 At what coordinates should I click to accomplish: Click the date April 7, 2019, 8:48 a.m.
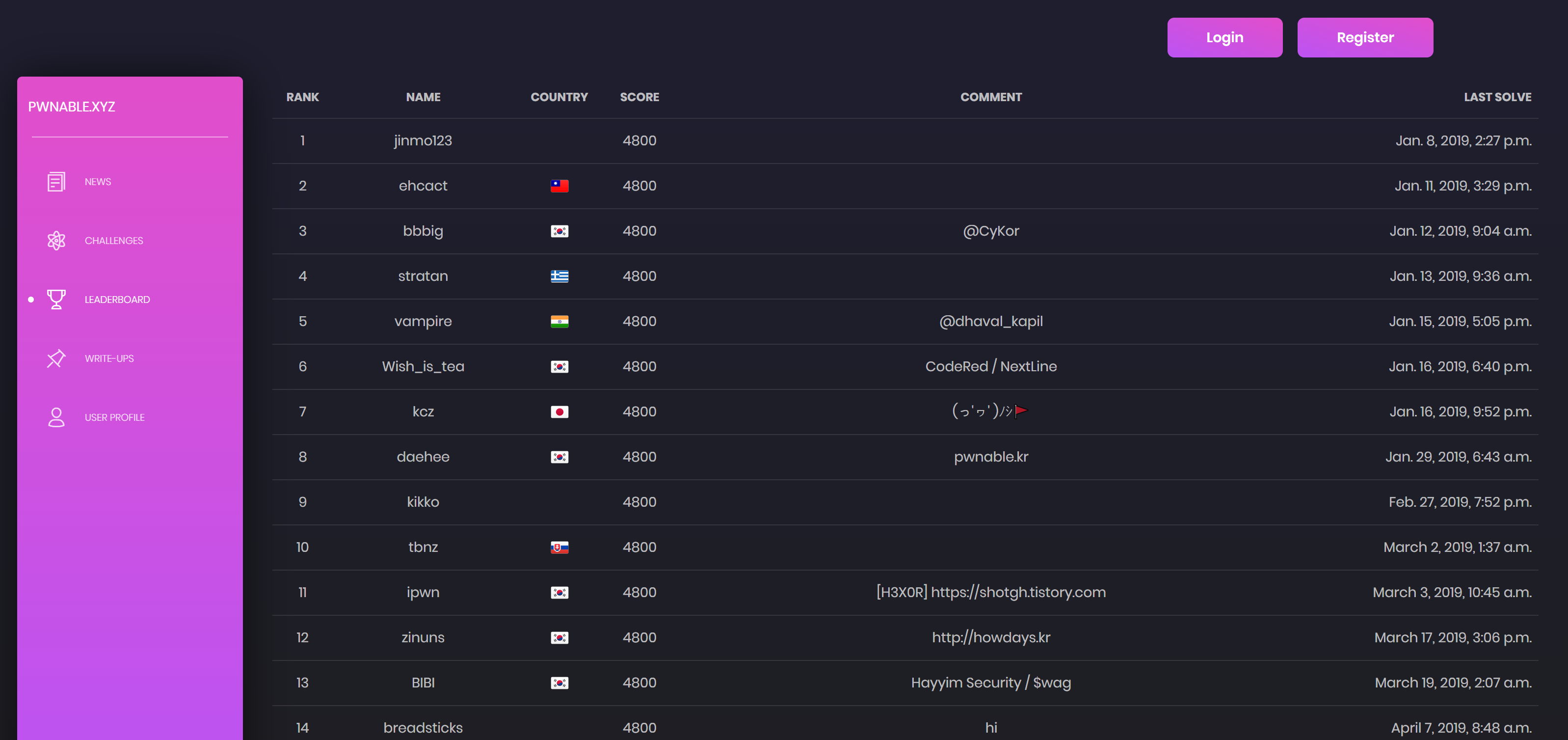pos(1461,728)
